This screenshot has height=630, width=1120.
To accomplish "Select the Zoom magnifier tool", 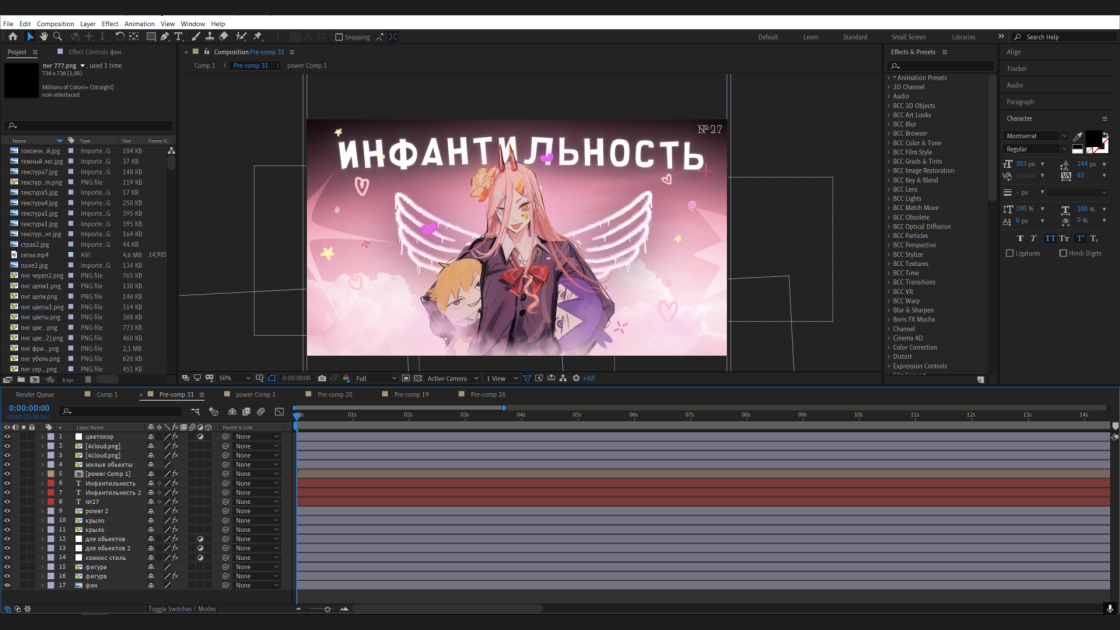I will point(58,36).
